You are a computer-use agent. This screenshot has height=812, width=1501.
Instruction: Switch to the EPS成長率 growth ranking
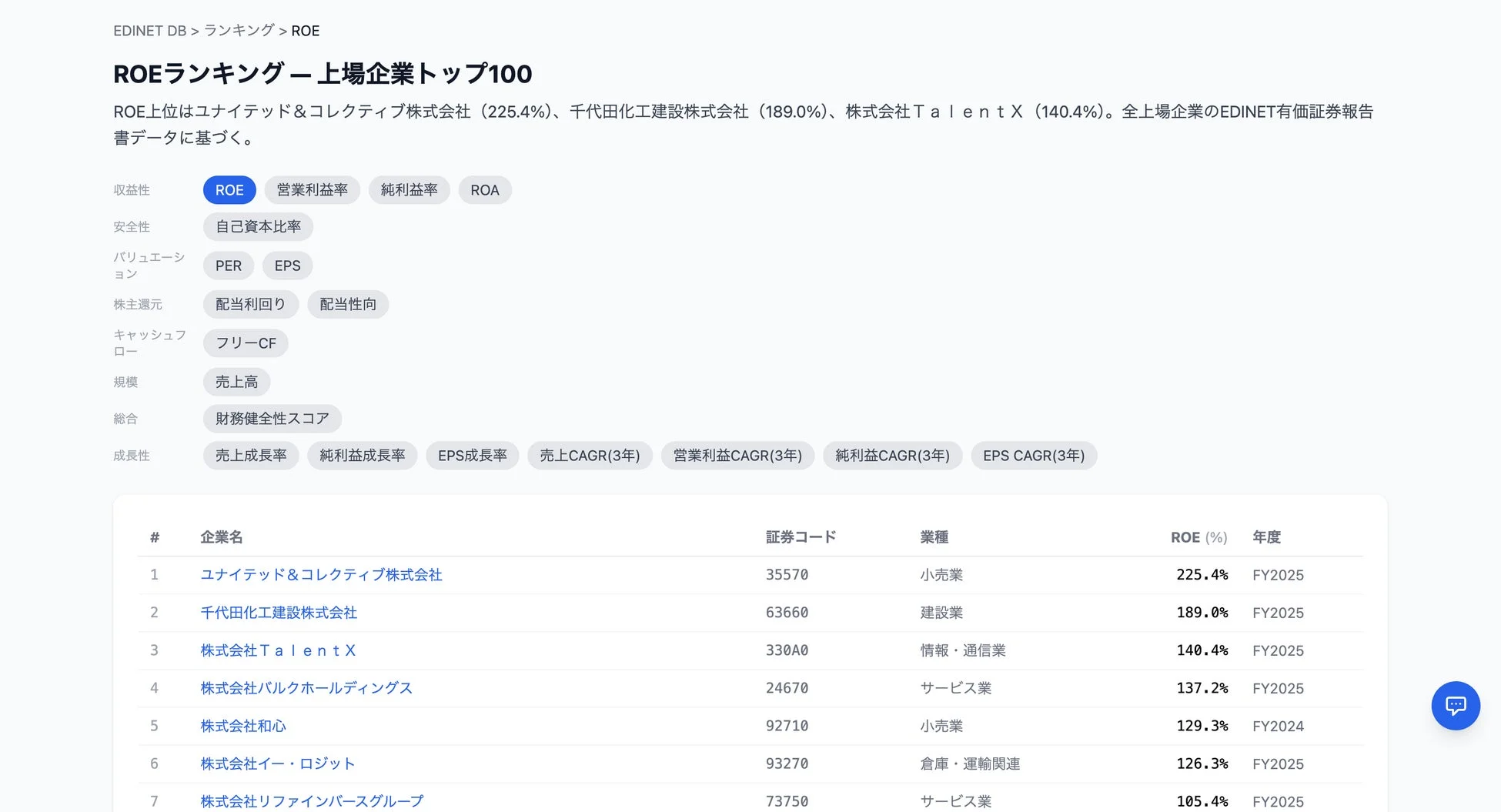click(x=472, y=455)
